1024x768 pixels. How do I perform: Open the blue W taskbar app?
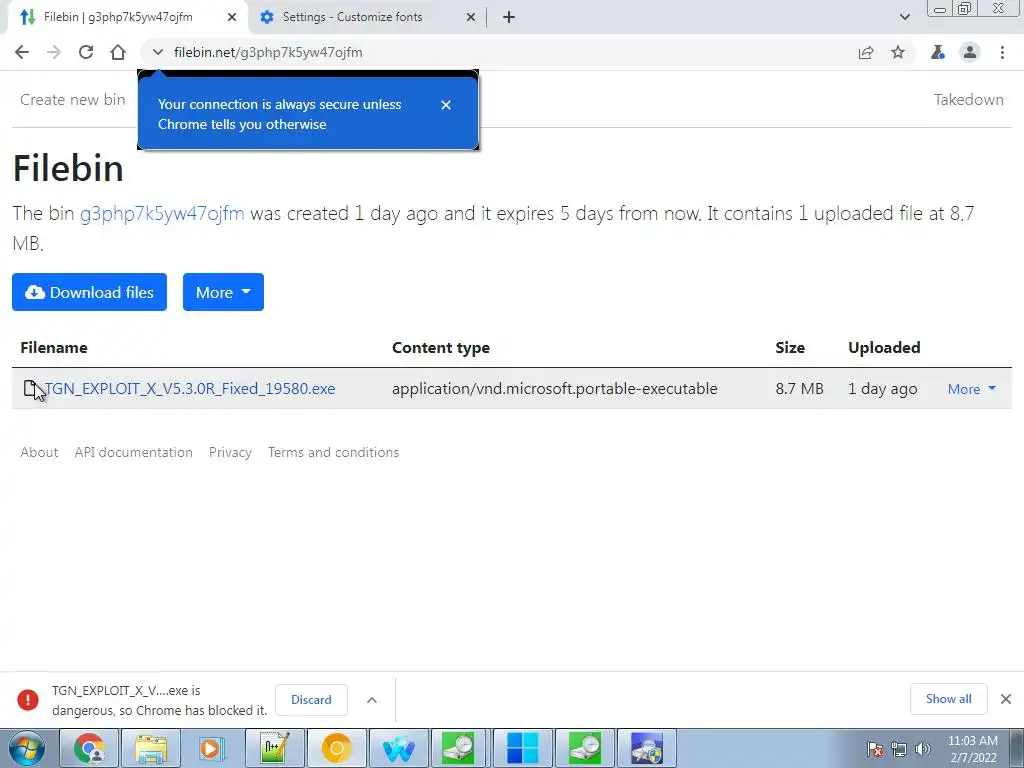pyautogui.click(x=398, y=748)
